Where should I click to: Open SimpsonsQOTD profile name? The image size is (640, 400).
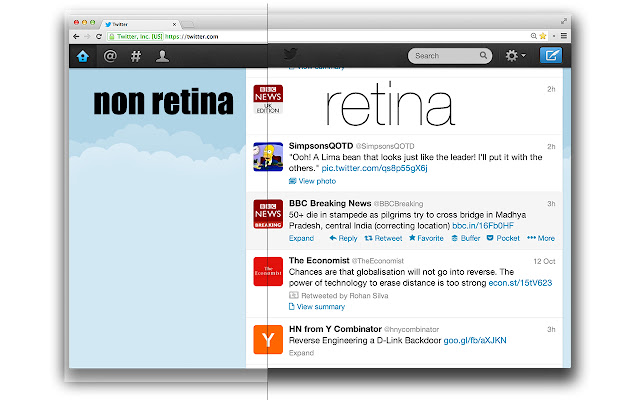[x=321, y=146]
